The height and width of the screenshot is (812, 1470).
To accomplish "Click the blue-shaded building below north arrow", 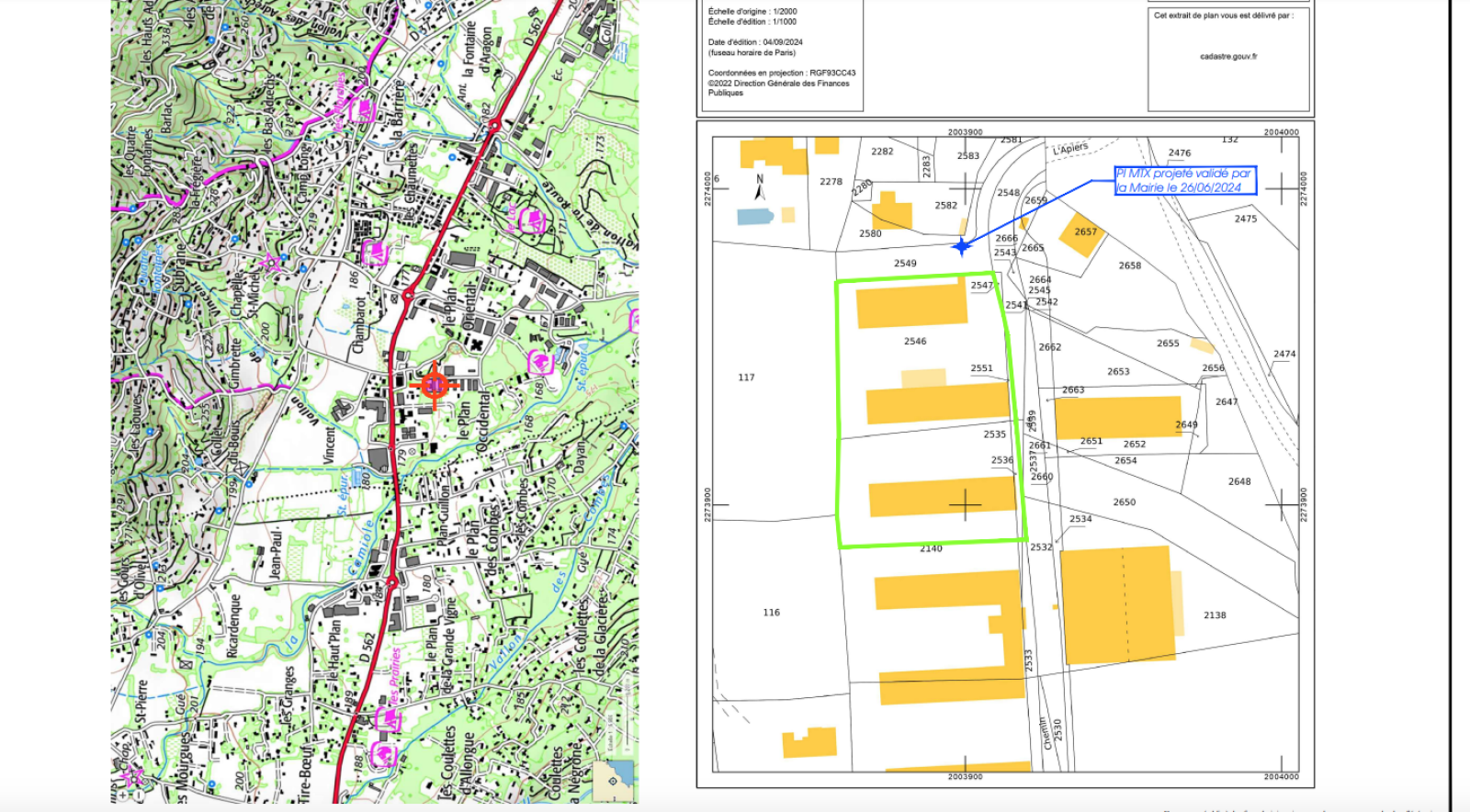I will (x=755, y=217).
